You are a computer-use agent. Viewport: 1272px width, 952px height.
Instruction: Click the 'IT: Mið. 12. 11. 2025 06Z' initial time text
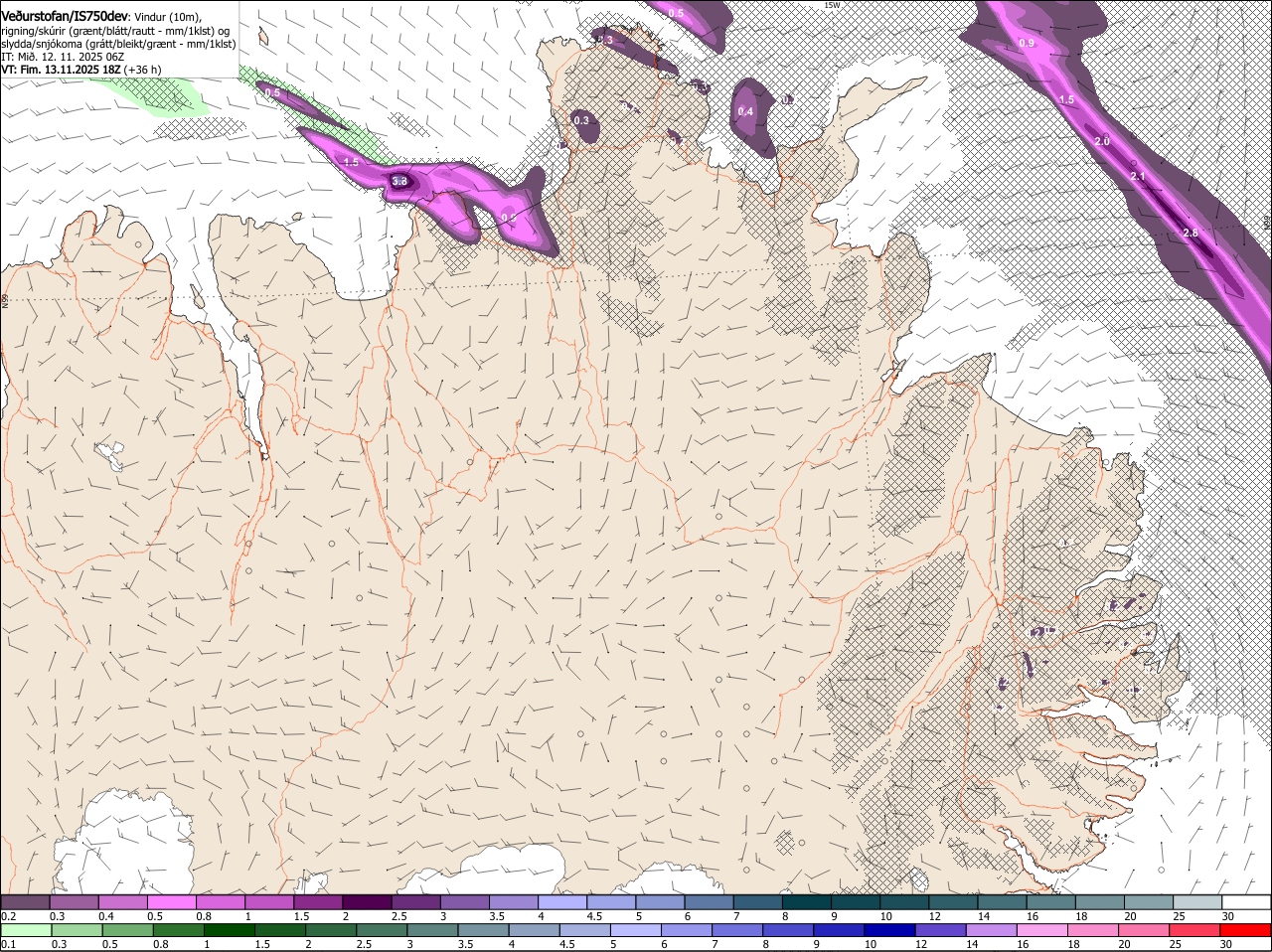coord(62,57)
